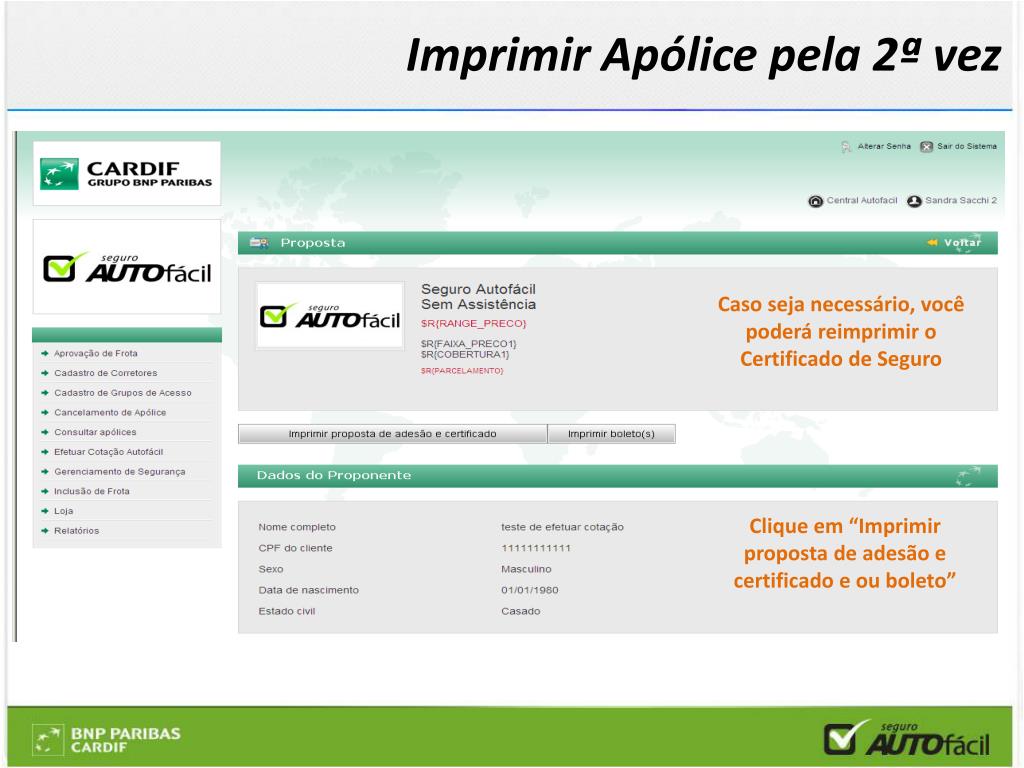Click the Sair do Sistema link
The image size is (1024, 768).
click(x=967, y=146)
